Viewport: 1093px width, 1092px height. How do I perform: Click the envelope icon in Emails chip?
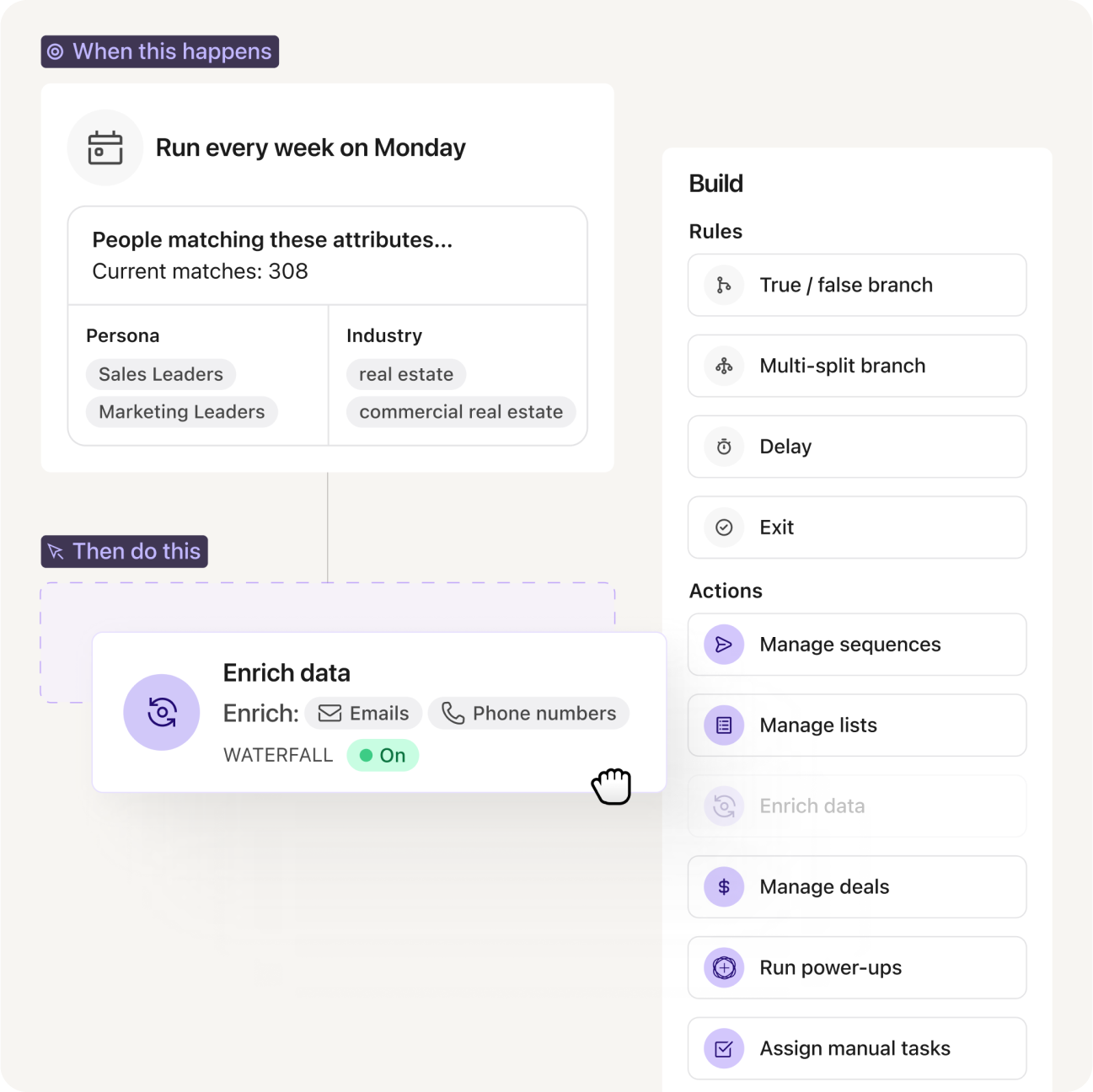click(x=330, y=714)
